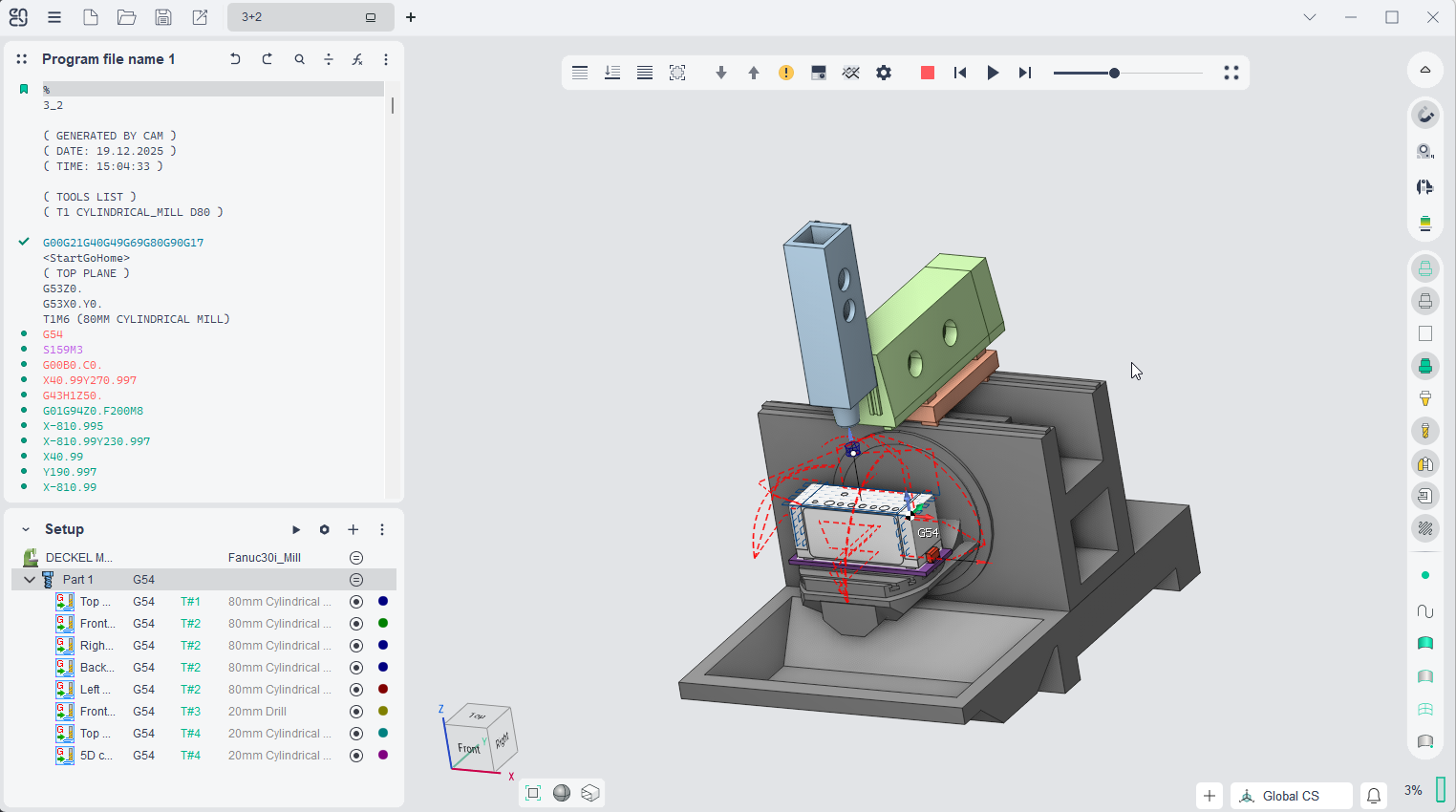
Task: Open the Global CS coordinate dropdown
Action: coord(1291,796)
